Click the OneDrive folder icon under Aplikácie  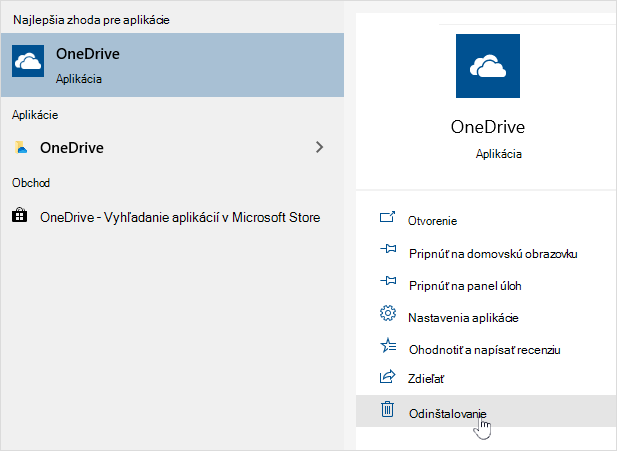21,147
